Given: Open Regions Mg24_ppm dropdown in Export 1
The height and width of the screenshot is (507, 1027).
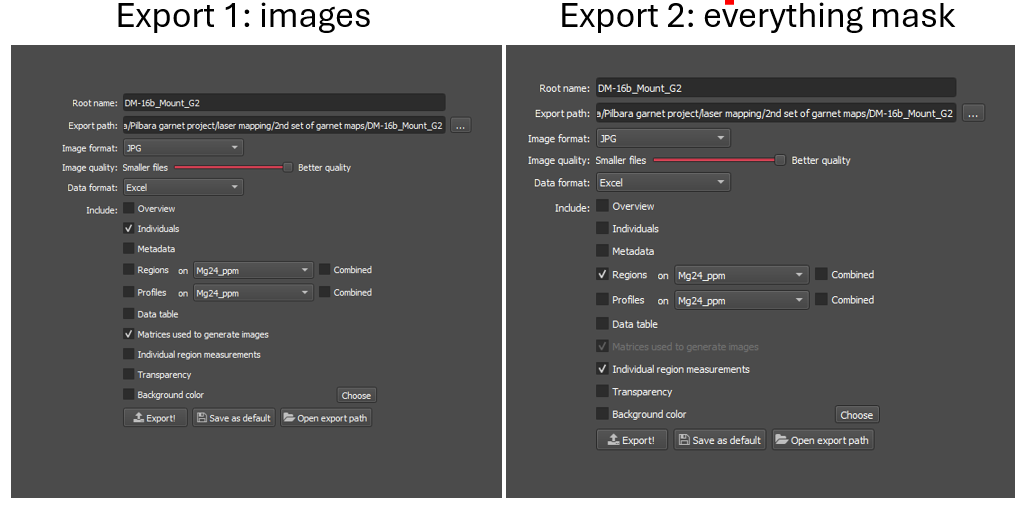Looking at the screenshot, I should click(252, 271).
